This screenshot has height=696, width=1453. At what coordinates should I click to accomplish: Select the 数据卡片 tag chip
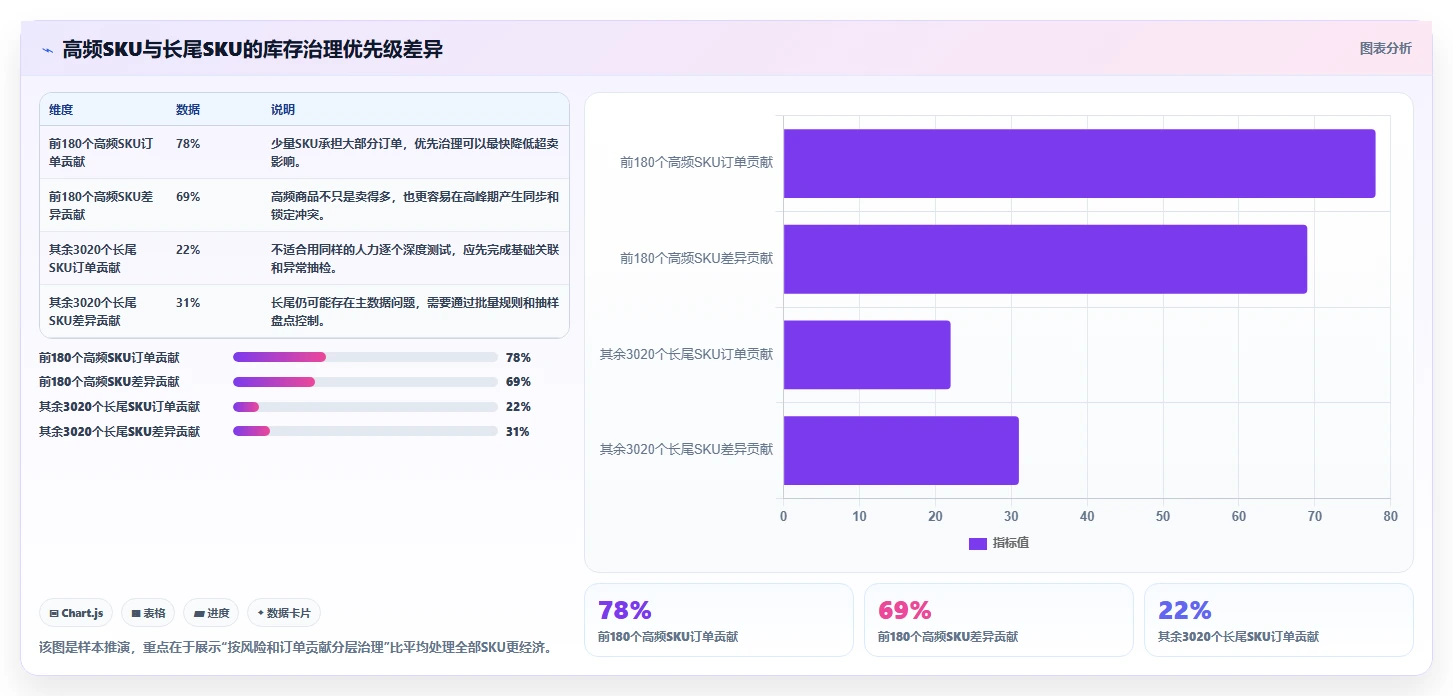pos(284,613)
